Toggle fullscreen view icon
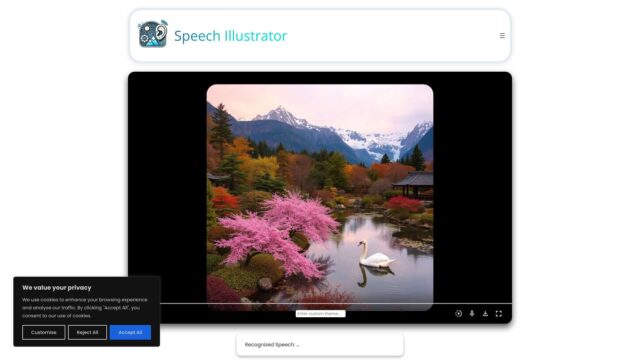Image resolution: width=640 pixels, height=360 pixels. coord(499,313)
